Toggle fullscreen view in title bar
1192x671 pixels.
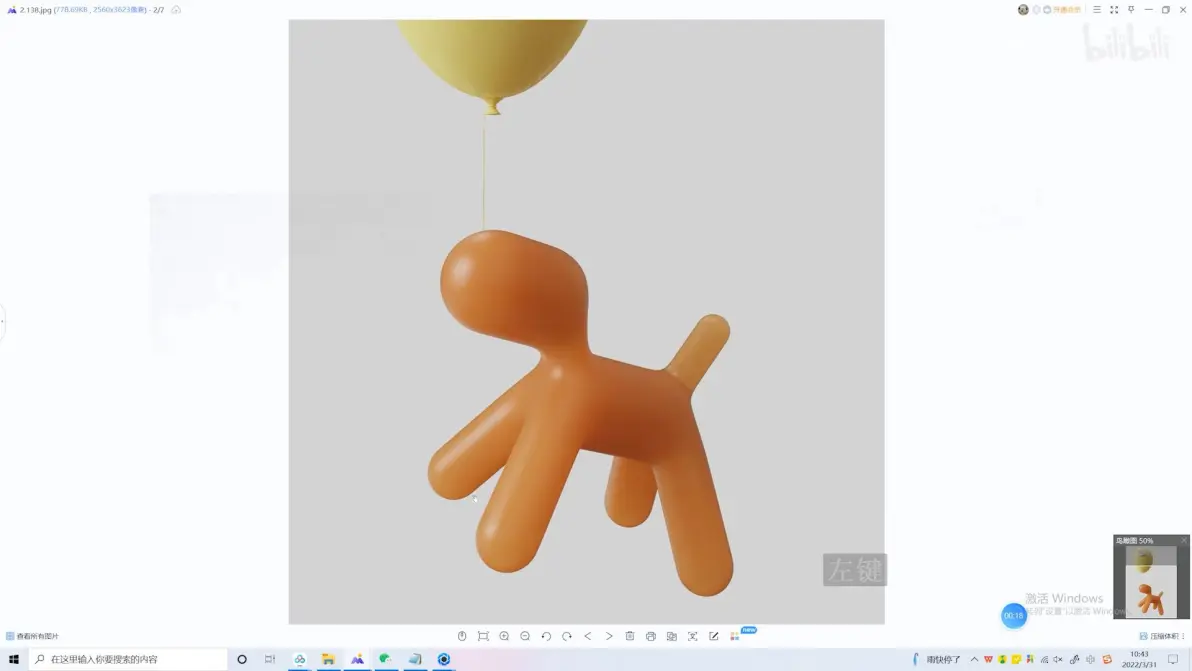[1114, 10]
